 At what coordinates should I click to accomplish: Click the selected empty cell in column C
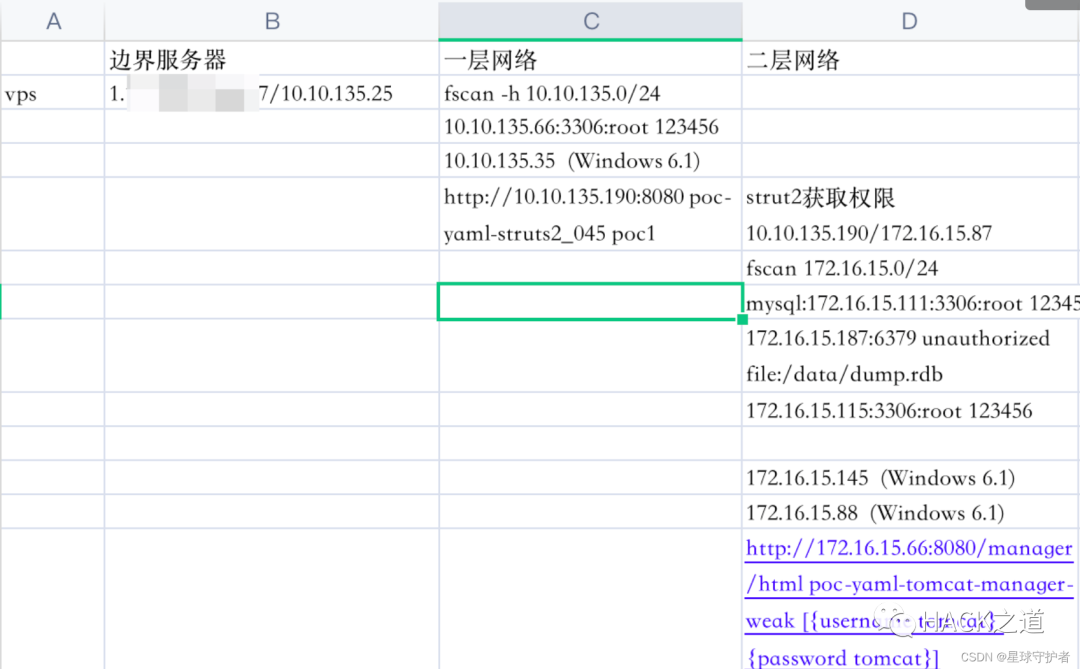(x=590, y=302)
